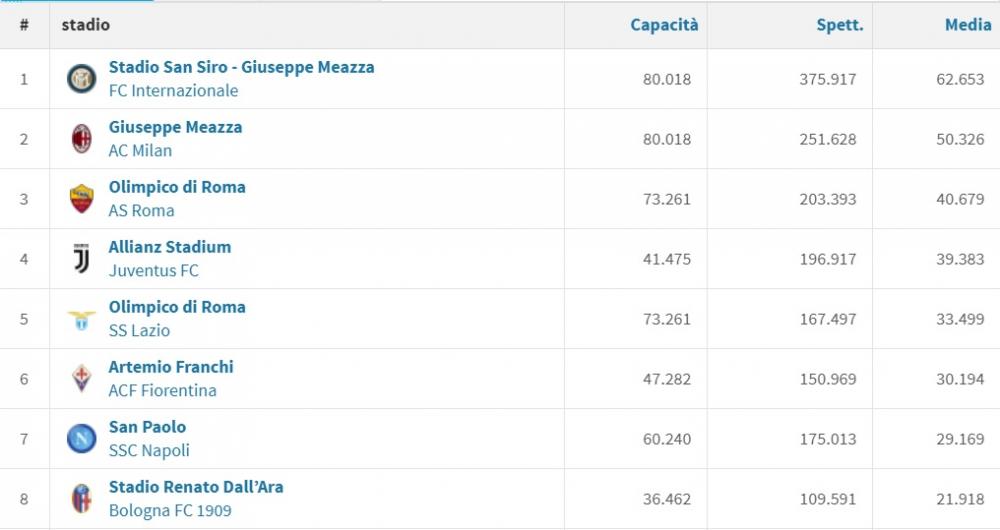
Task: Open the Artemio Franchi stadium link
Action: [171, 367]
